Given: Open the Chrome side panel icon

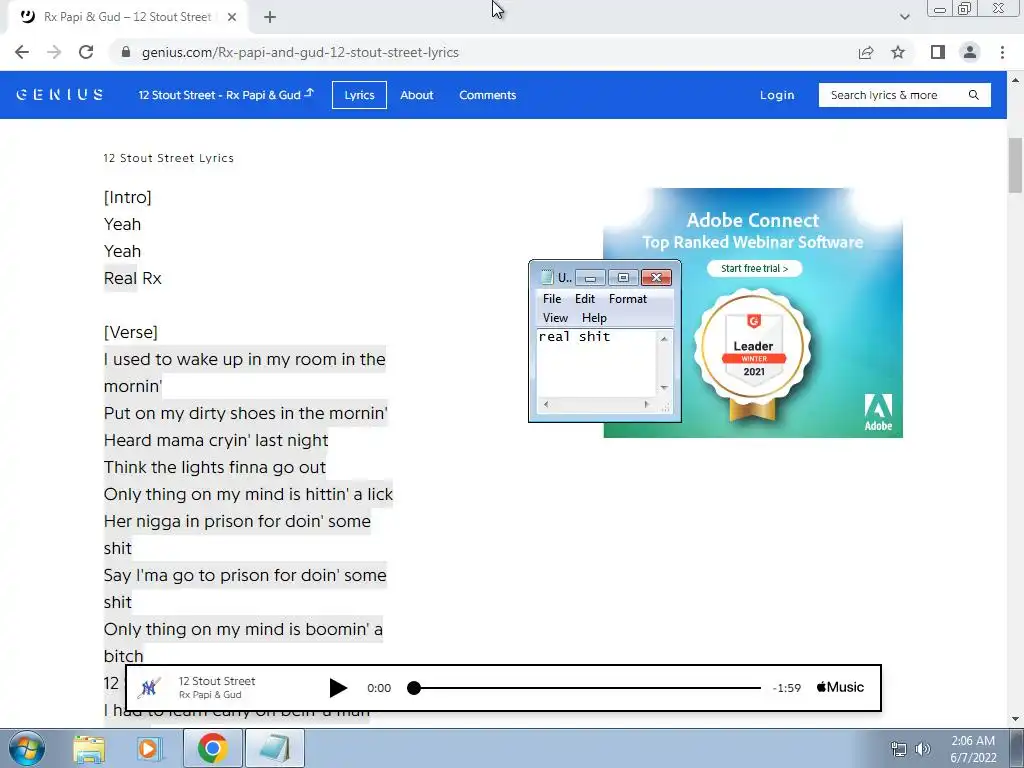Looking at the screenshot, I should pos(938,52).
